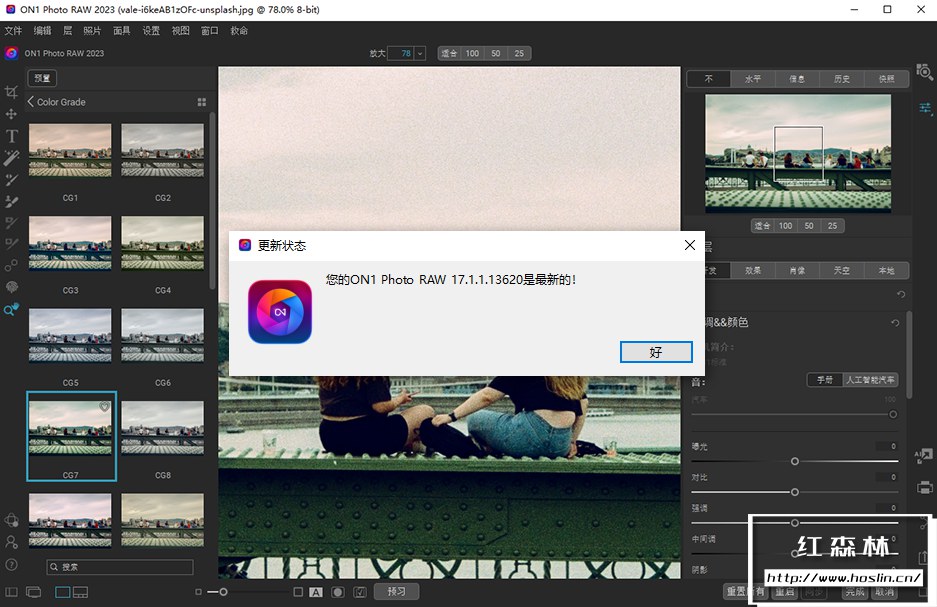Click the print icon on right edge
The image size is (937, 607).
coord(924,488)
